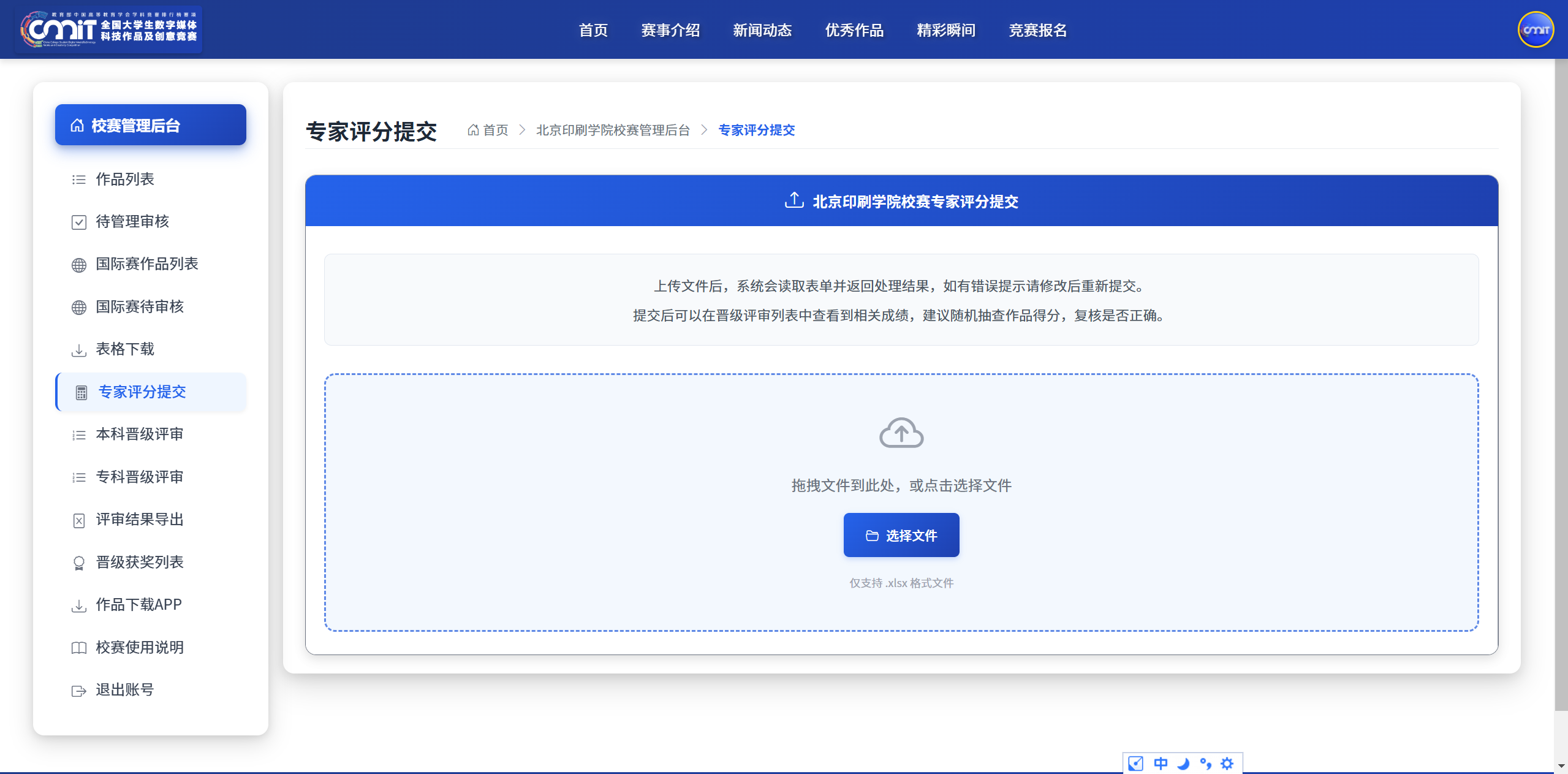Image resolution: width=1568 pixels, height=774 pixels.
Task: Click the globe icon beside 国际赛作品列表
Action: 79,265
